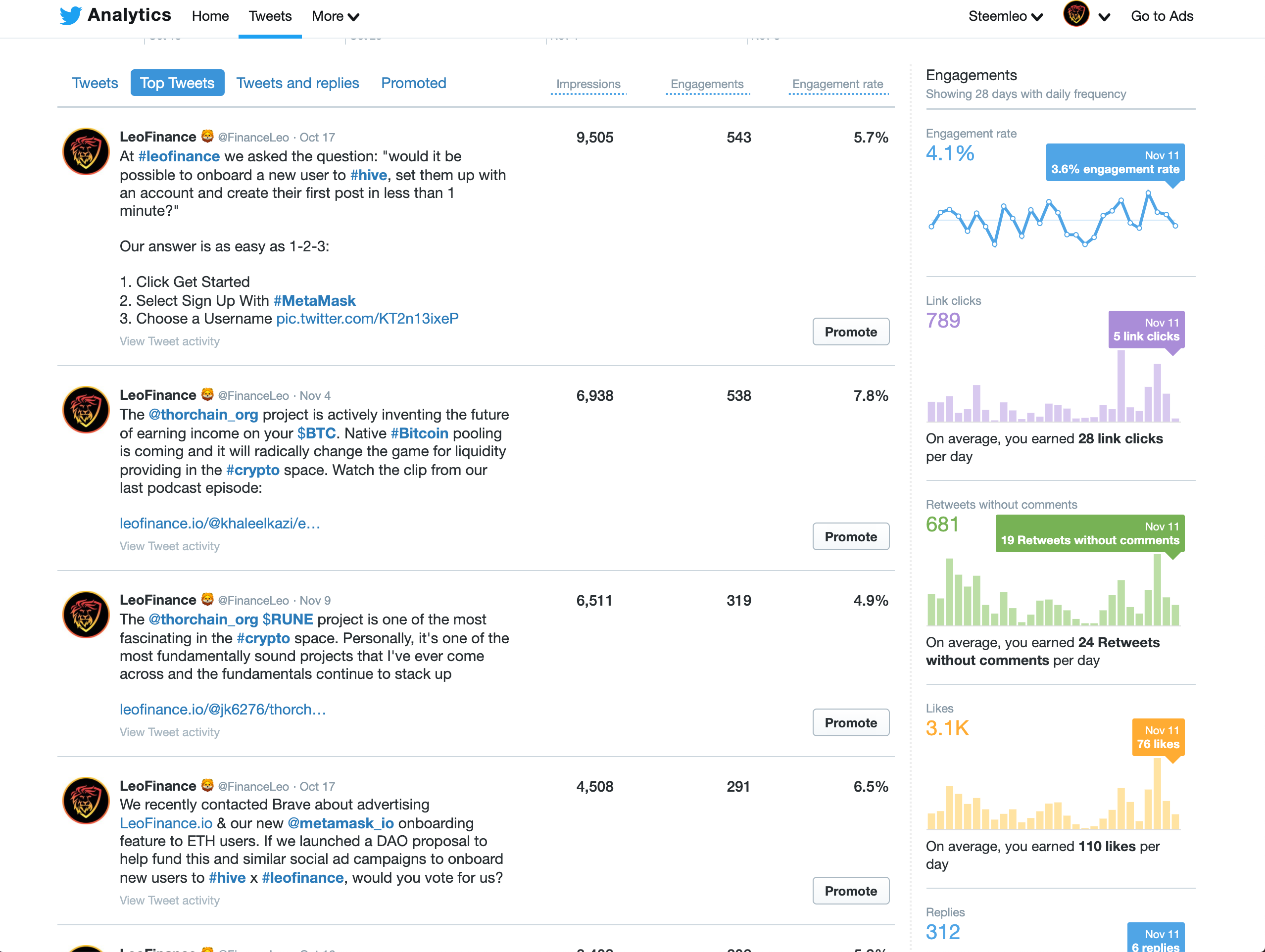
Task: Click the Twitter bird logo
Action: (x=70, y=15)
